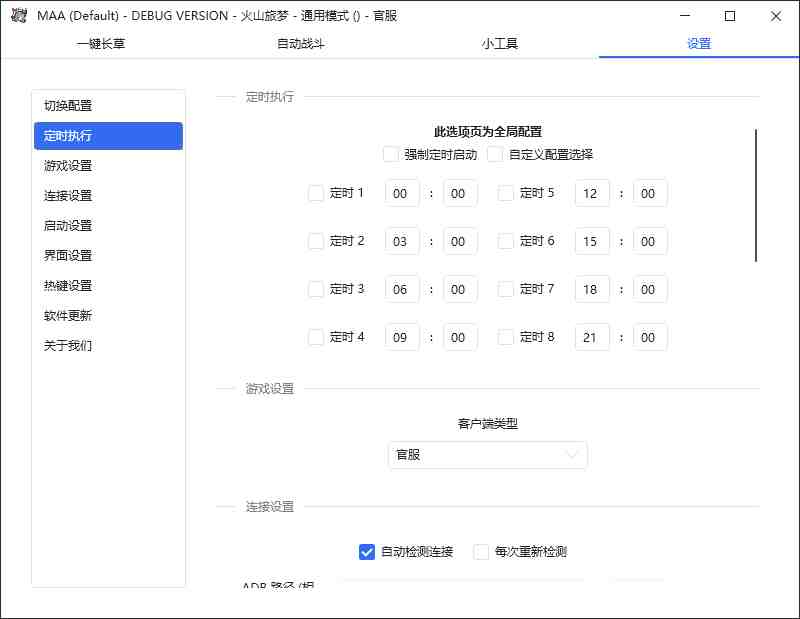This screenshot has width=800, height=619.
Task: Open 游戏设置 from the sidebar
Action: click(x=108, y=166)
